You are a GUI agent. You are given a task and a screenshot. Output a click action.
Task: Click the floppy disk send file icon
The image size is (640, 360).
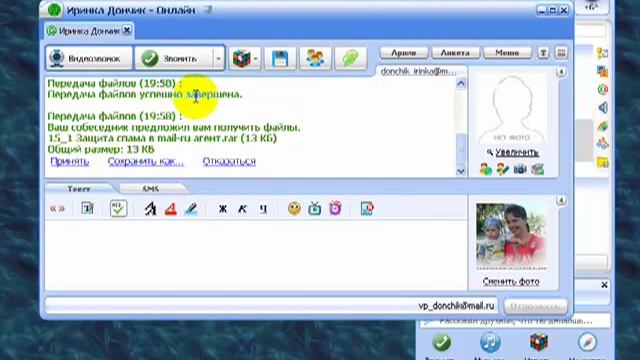click(x=280, y=59)
